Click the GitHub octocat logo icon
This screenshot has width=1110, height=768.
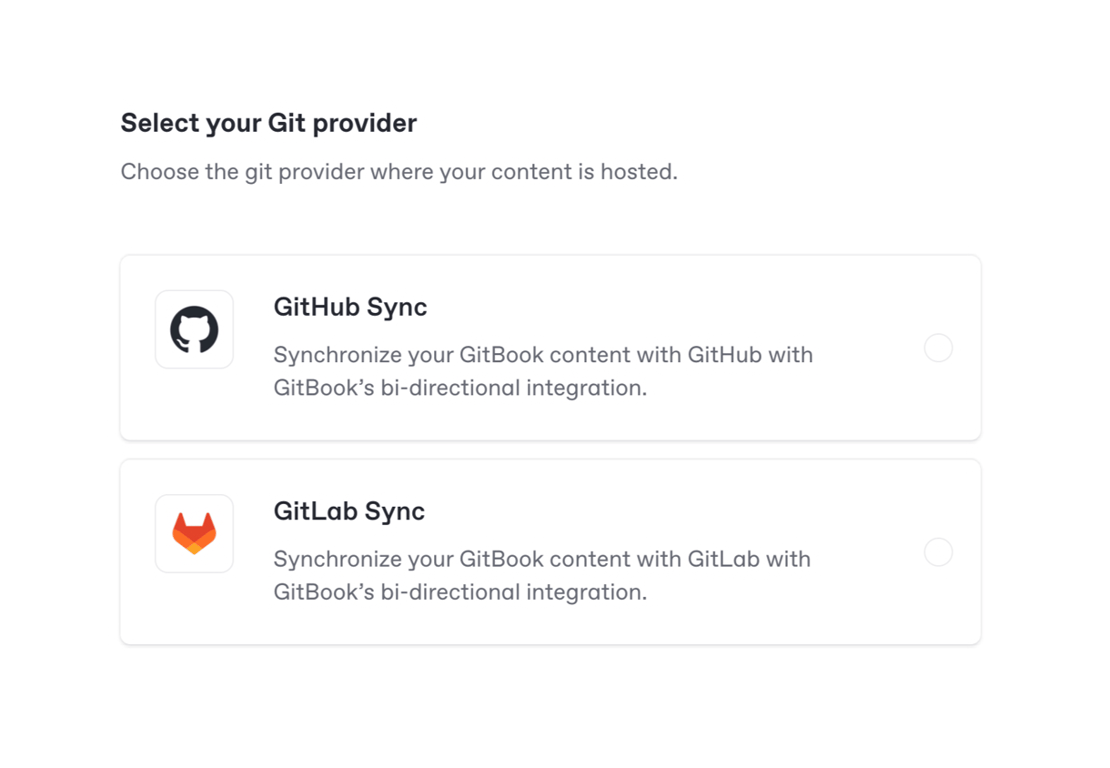point(194,329)
